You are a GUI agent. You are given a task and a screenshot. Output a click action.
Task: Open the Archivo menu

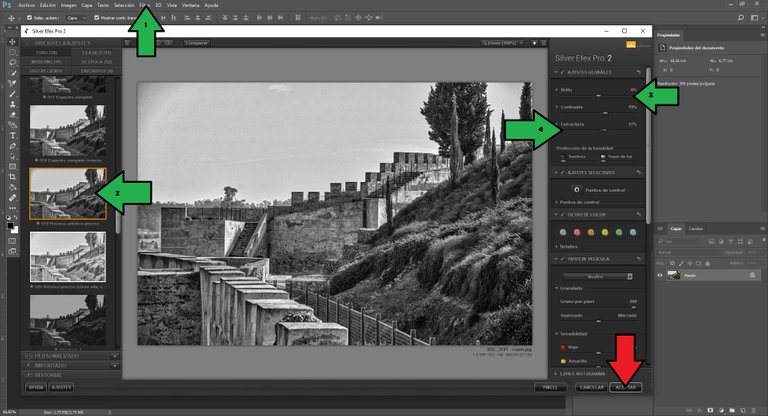(x=26, y=5)
